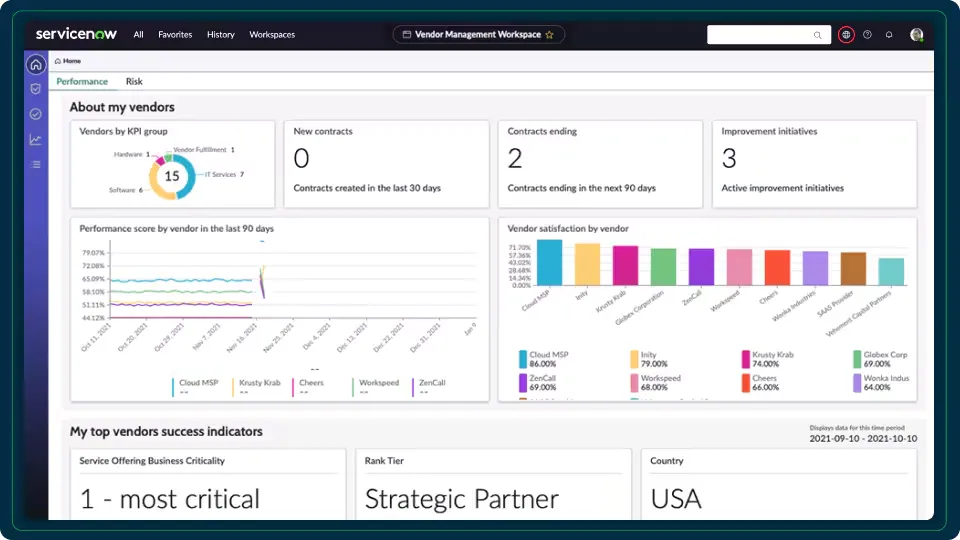Open the line chart analytics sidebar icon

pyautogui.click(x=36, y=140)
